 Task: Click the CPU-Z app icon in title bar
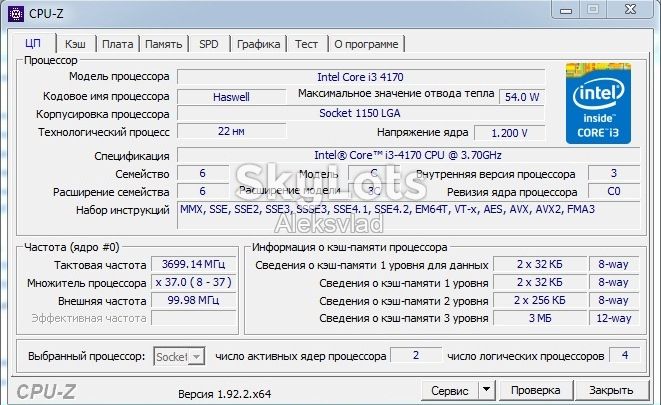pyautogui.click(x=16, y=13)
